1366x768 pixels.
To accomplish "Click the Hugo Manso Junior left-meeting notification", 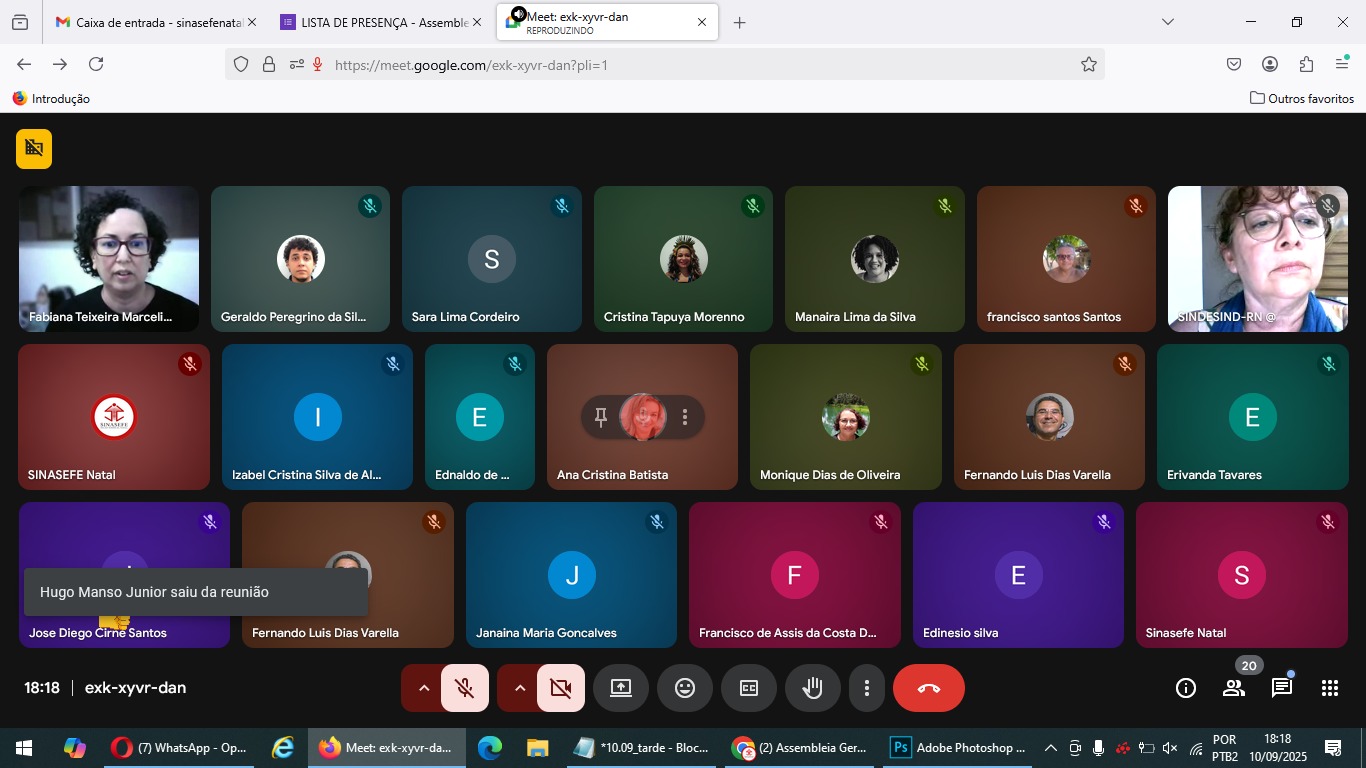I will [196, 592].
